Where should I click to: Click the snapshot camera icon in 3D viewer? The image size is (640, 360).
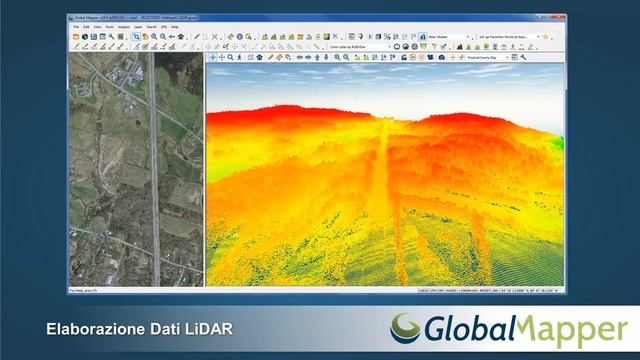click(x=442, y=58)
